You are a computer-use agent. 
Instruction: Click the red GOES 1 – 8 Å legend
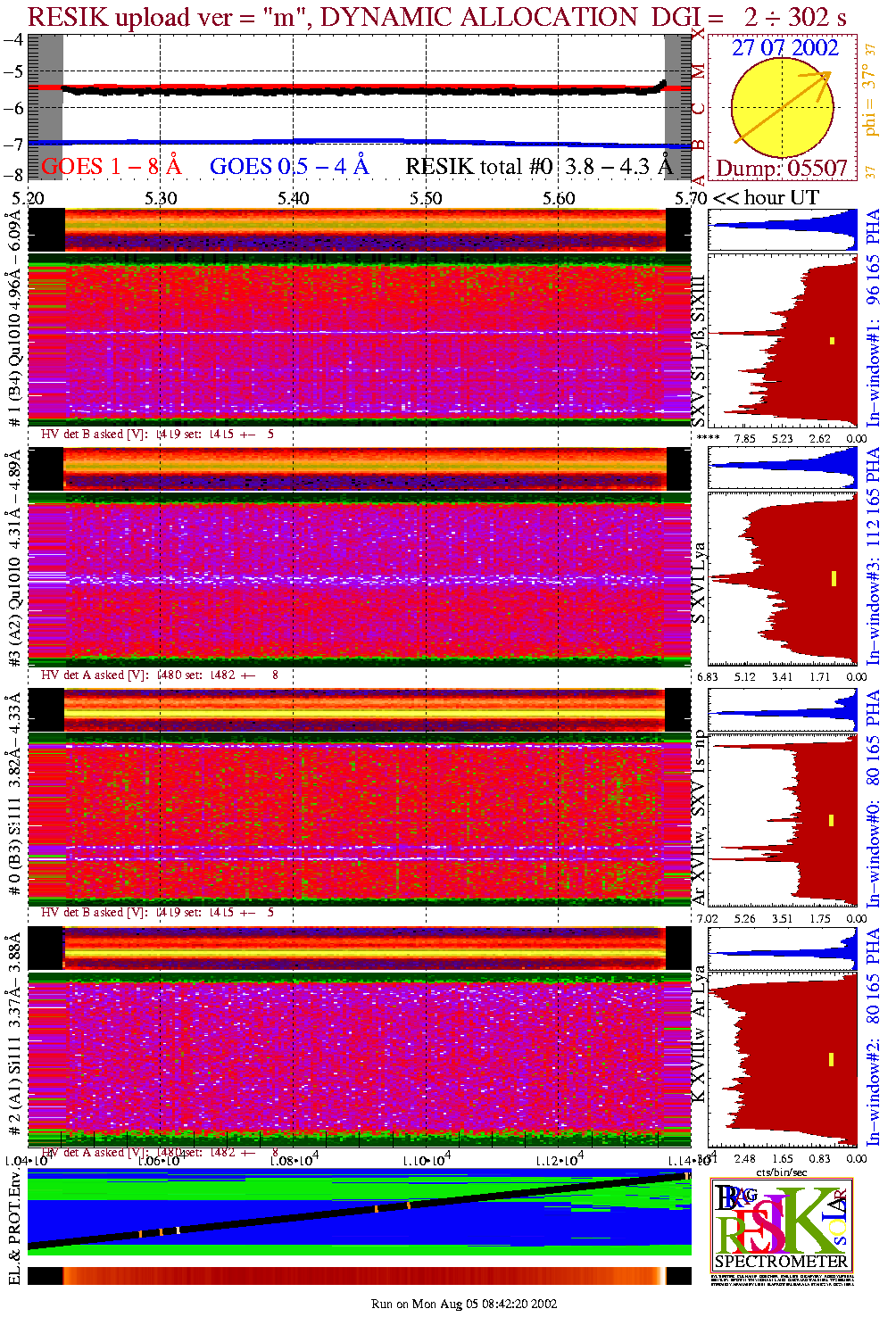click(111, 167)
